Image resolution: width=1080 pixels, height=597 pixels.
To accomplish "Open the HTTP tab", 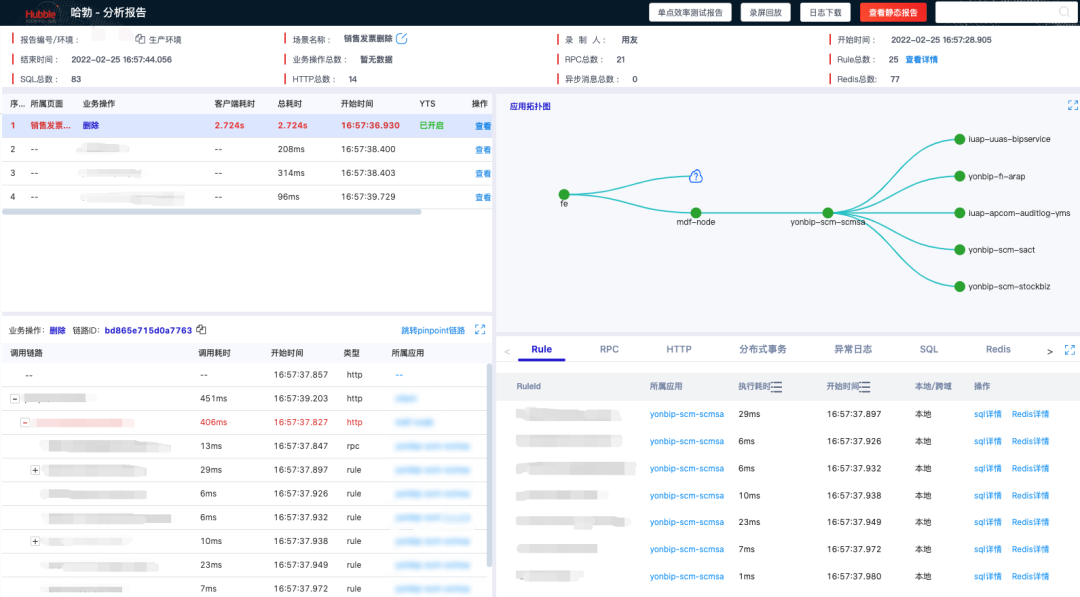I will [x=678, y=349].
